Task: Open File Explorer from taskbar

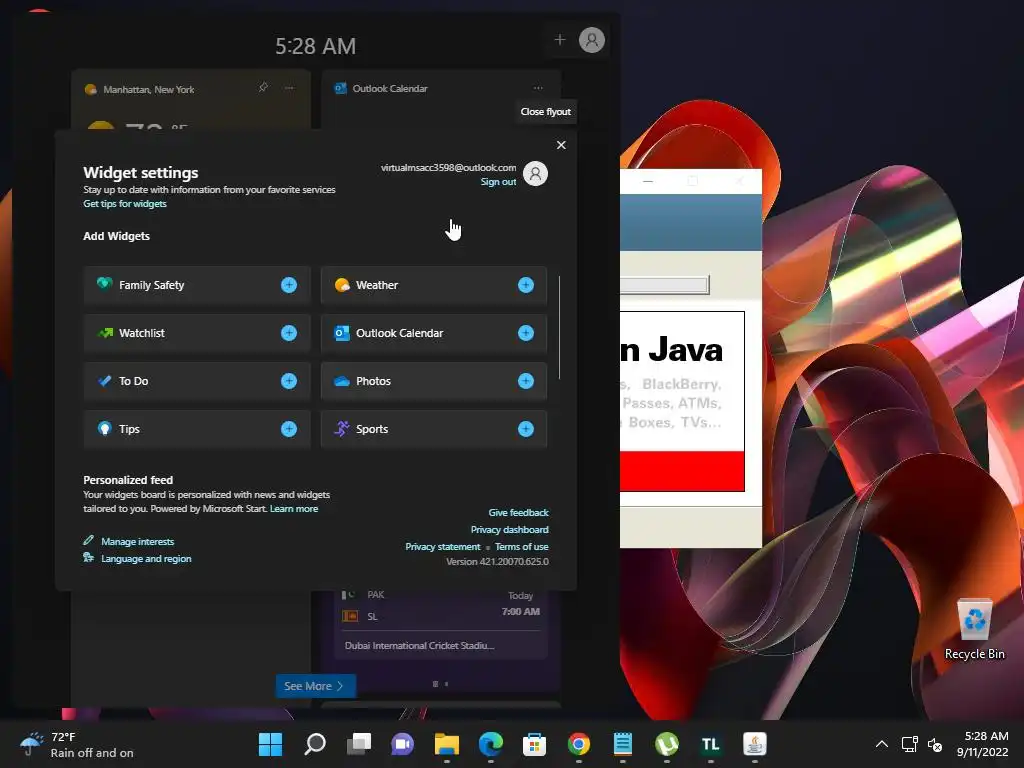Action: [x=447, y=744]
